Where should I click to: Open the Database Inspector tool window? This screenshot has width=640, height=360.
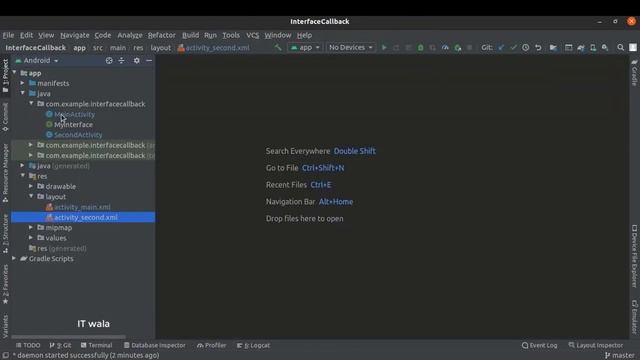tap(154, 345)
